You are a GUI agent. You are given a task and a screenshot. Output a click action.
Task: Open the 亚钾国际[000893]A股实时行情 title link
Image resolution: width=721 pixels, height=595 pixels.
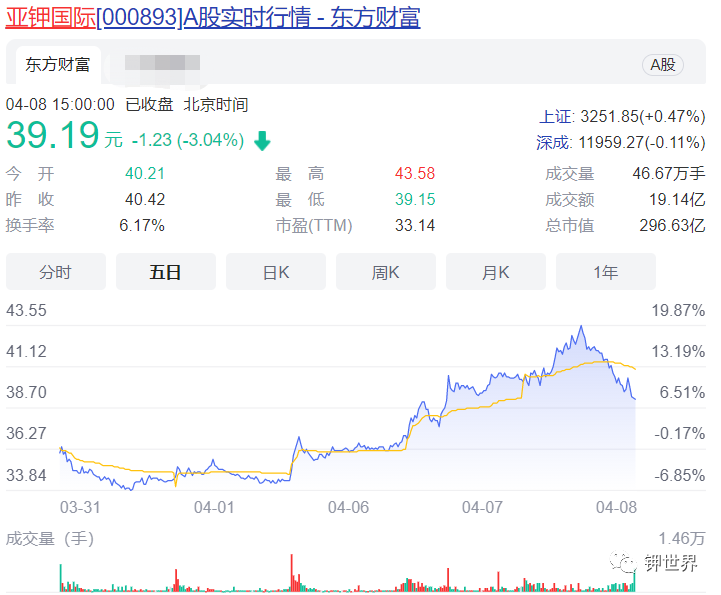coord(212,17)
